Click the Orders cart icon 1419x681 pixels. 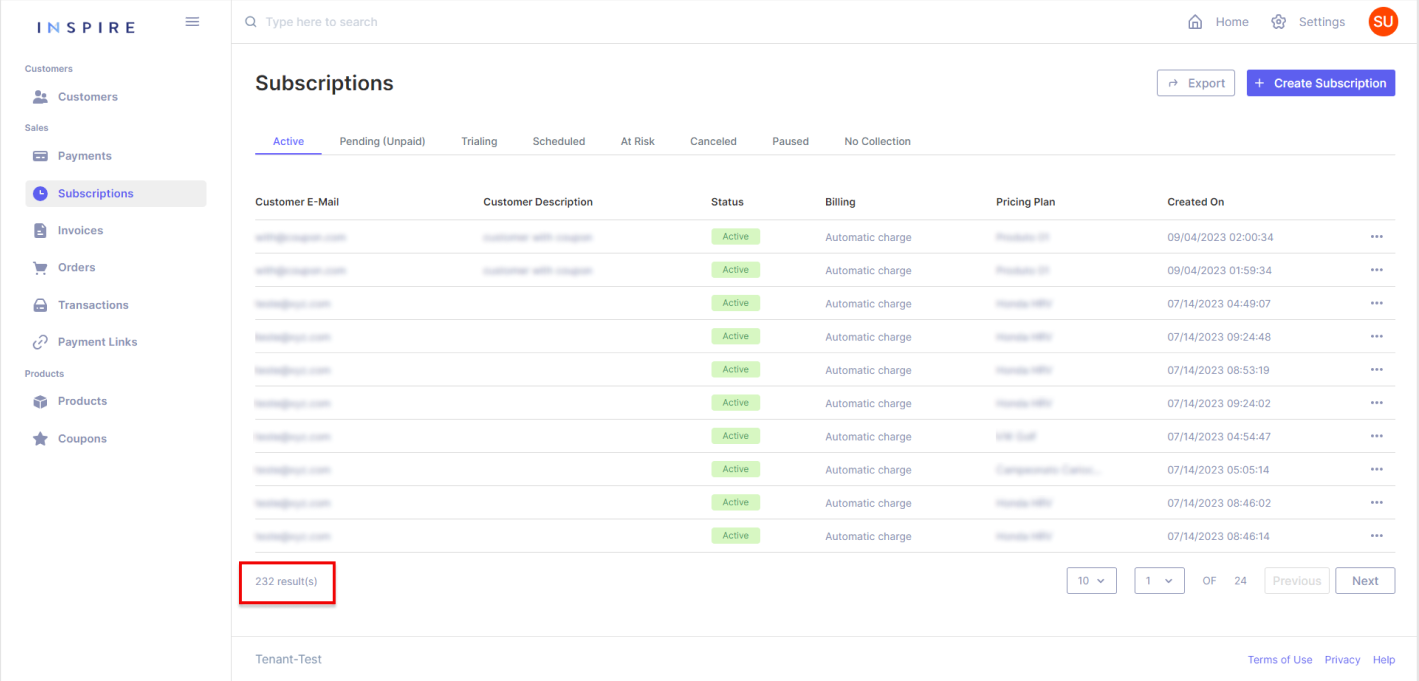[40, 268]
